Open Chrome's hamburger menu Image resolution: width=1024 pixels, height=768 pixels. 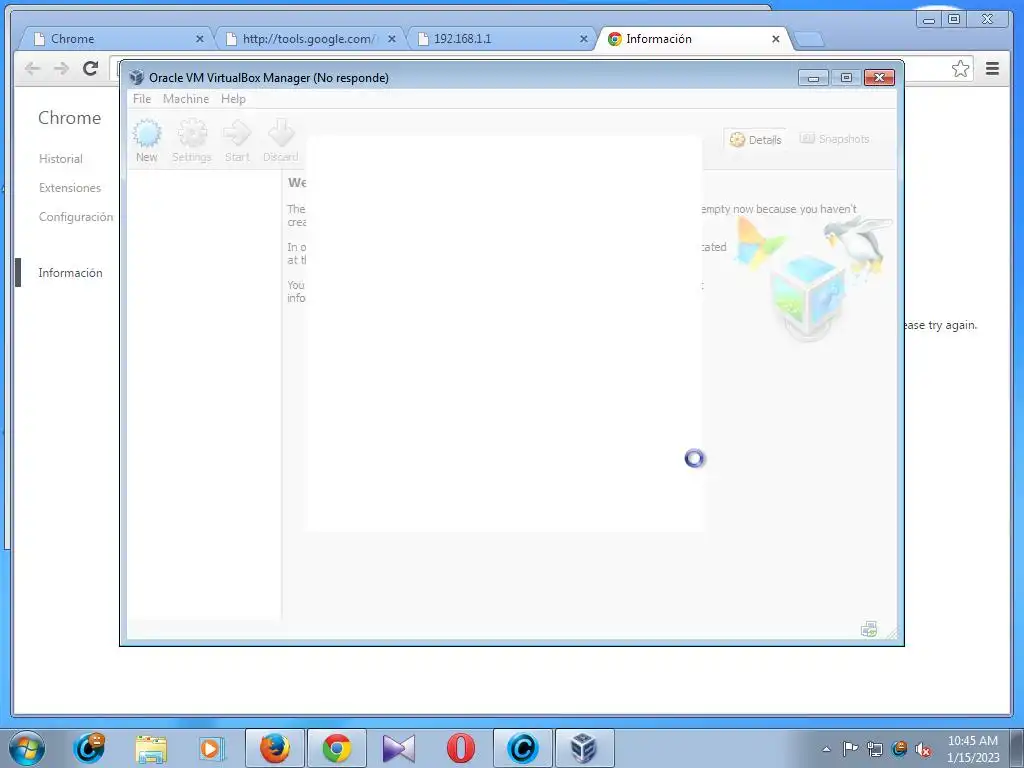pos(992,69)
